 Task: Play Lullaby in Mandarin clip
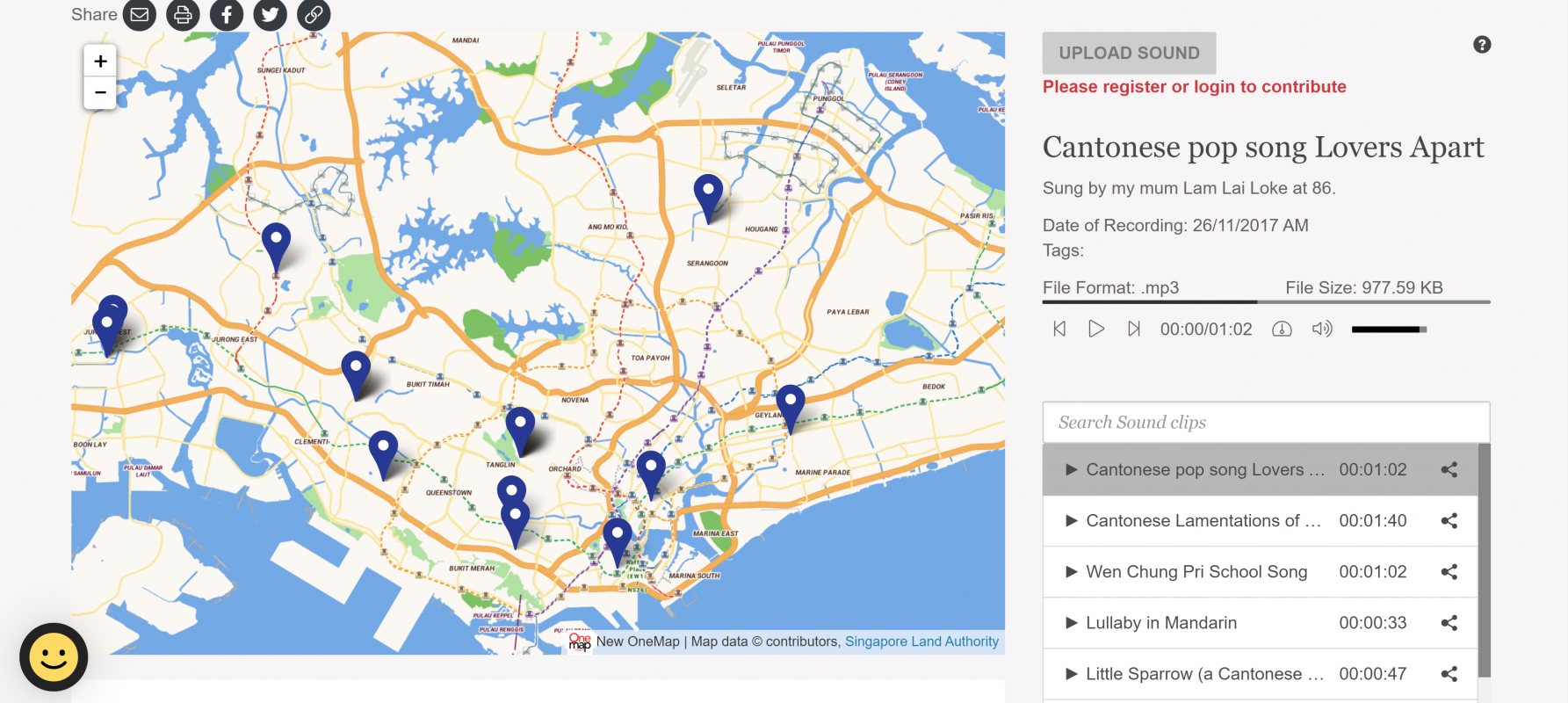click(1072, 623)
